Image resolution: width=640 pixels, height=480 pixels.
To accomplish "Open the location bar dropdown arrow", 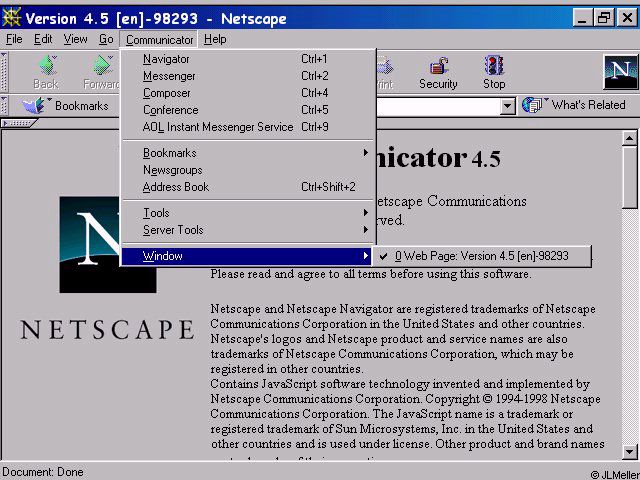I will (x=507, y=107).
